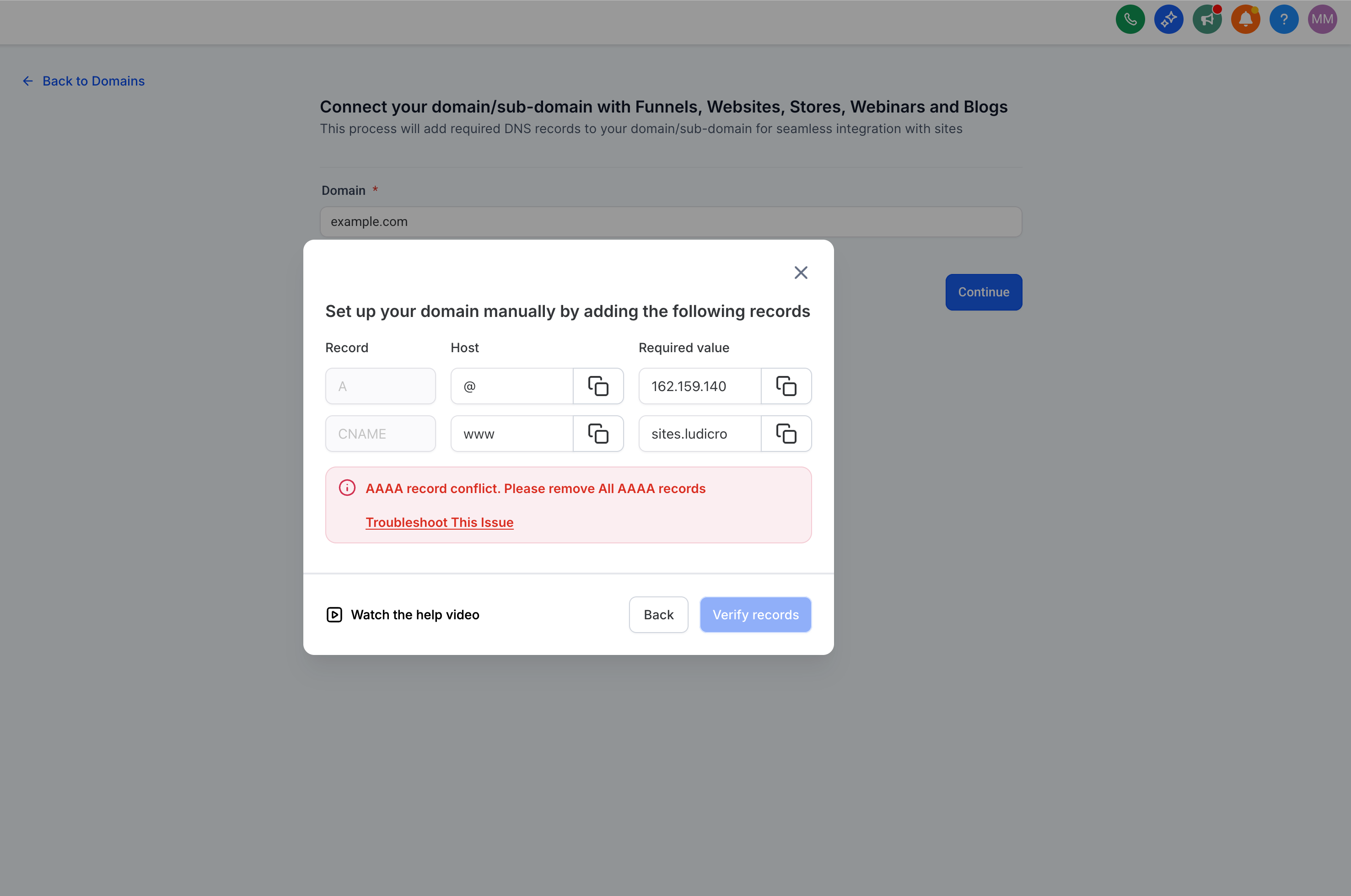Image resolution: width=1351 pixels, height=896 pixels.
Task: Click the Continue button
Action: (x=983, y=292)
